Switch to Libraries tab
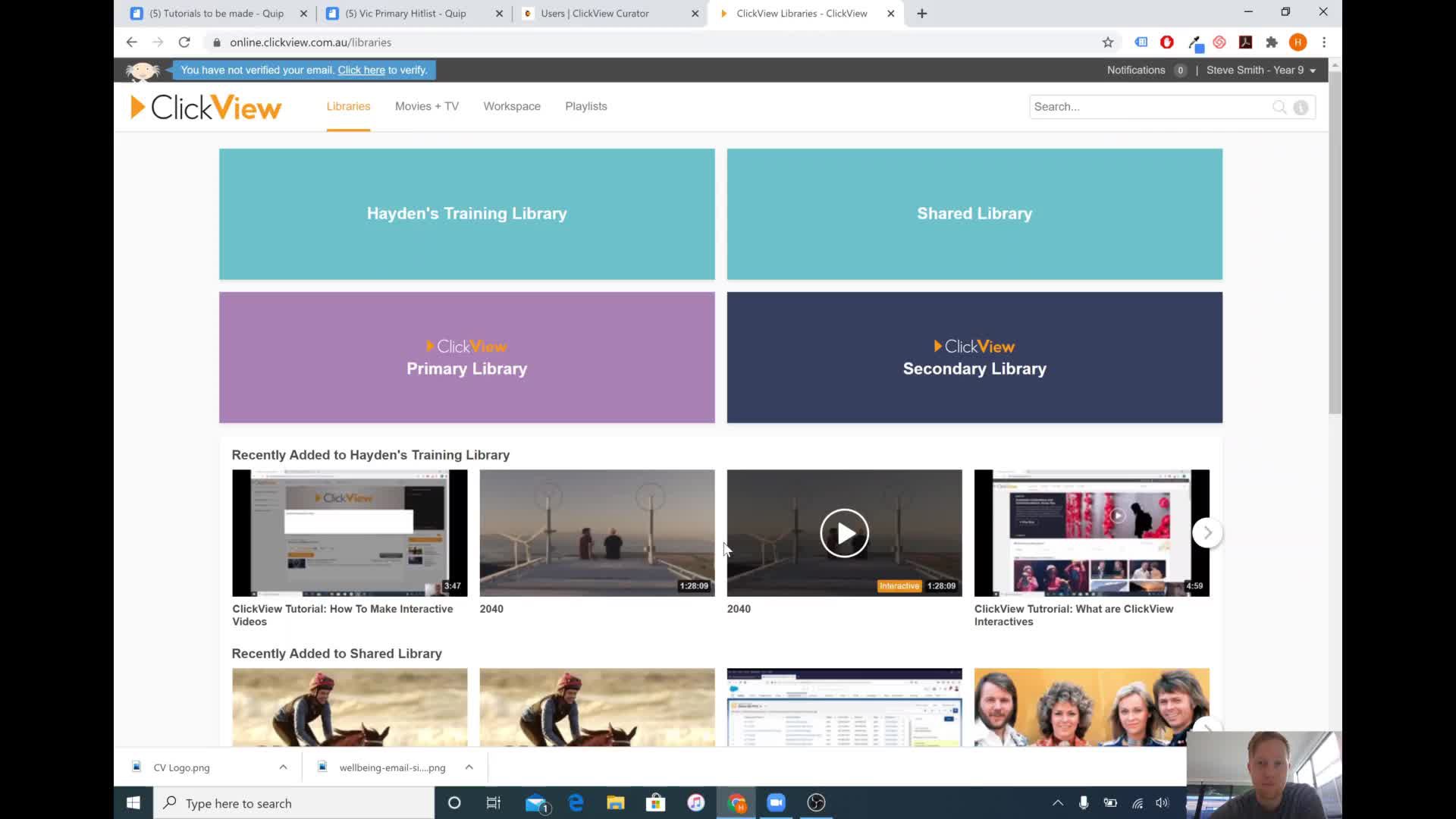Screen dimensions: 1456x819 pos(349,107)
